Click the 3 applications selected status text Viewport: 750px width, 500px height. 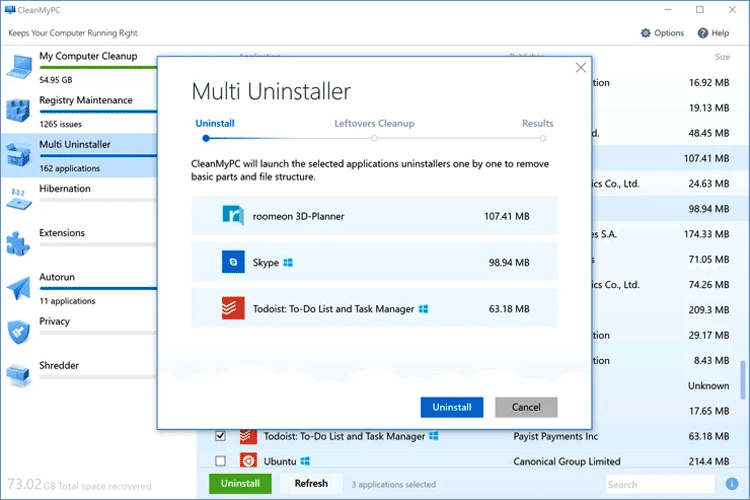pos(394,484)
